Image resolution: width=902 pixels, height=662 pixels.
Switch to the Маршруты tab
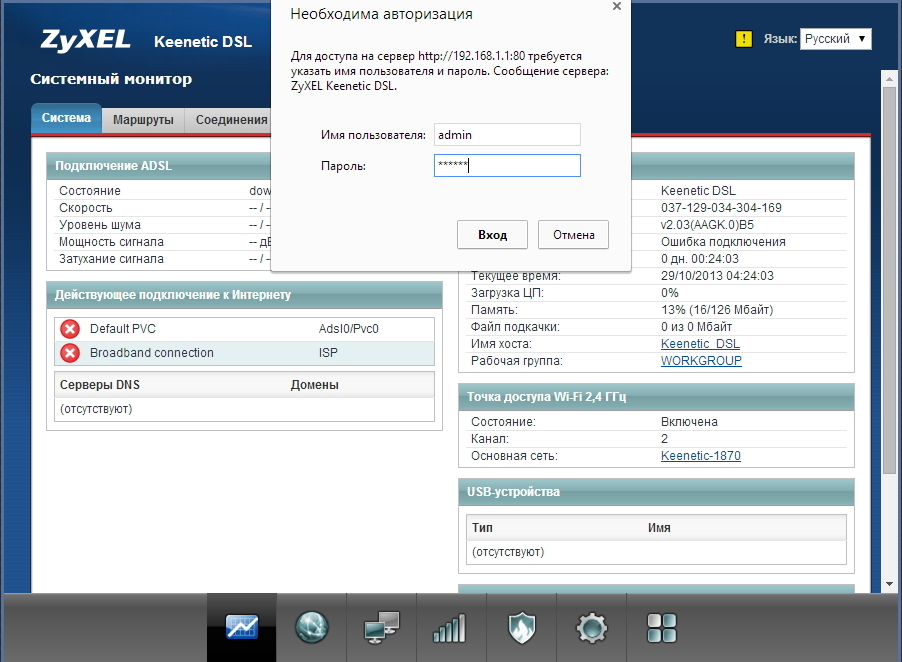[143, 120]
